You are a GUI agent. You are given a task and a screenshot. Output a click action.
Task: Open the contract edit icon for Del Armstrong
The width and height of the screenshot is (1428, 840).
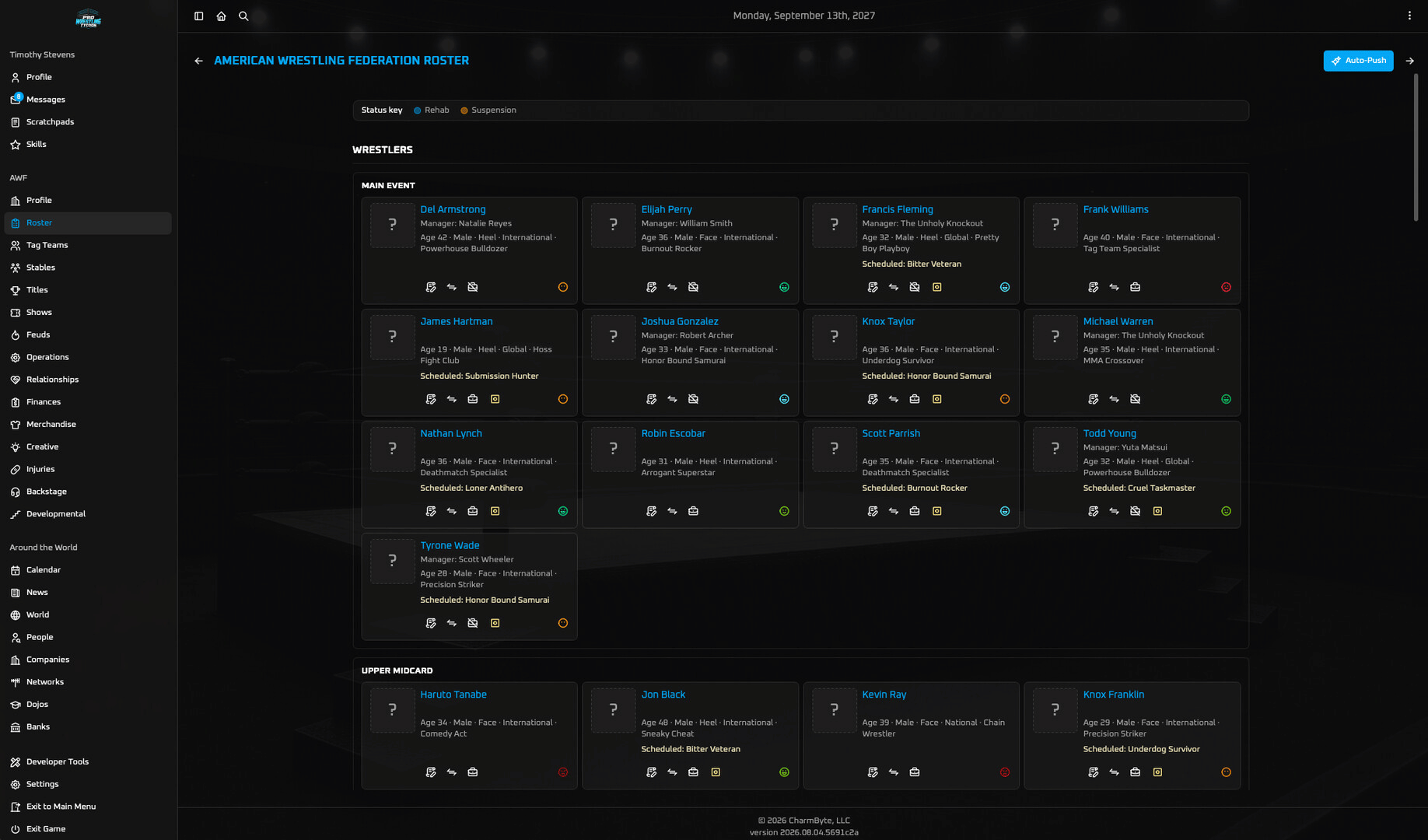point(431,287)
